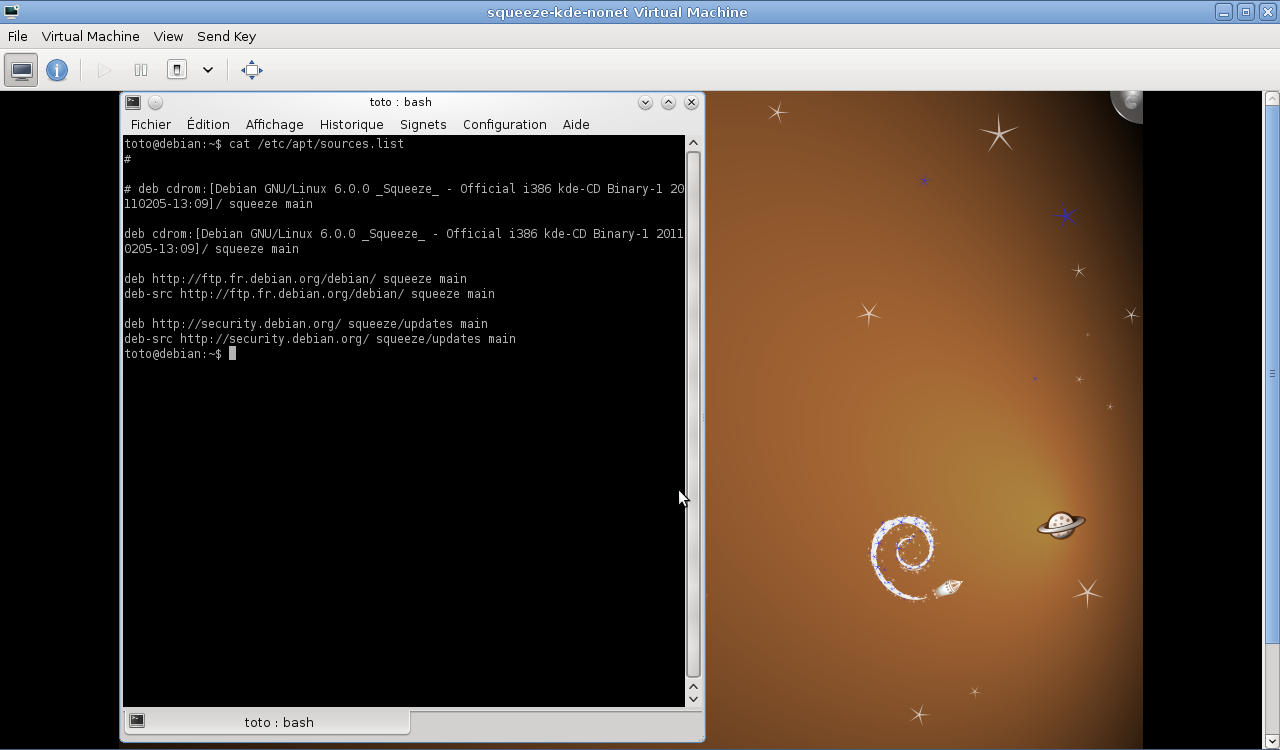Maximize the squeeze-kde-nonet Virtual Machine window
Viewport: 1280px width, 750px height.
(x=1245, y=12)
